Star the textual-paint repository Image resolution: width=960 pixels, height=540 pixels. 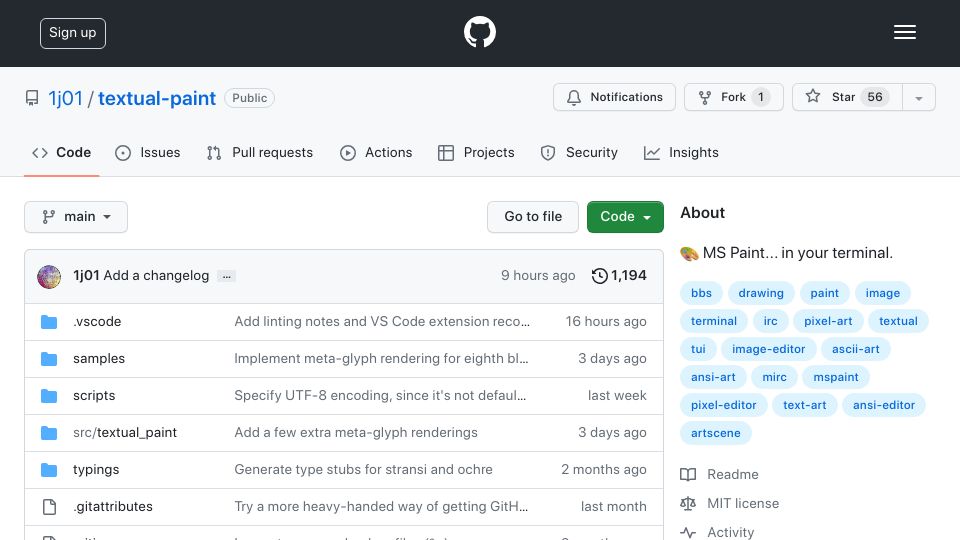coord(847,97)
